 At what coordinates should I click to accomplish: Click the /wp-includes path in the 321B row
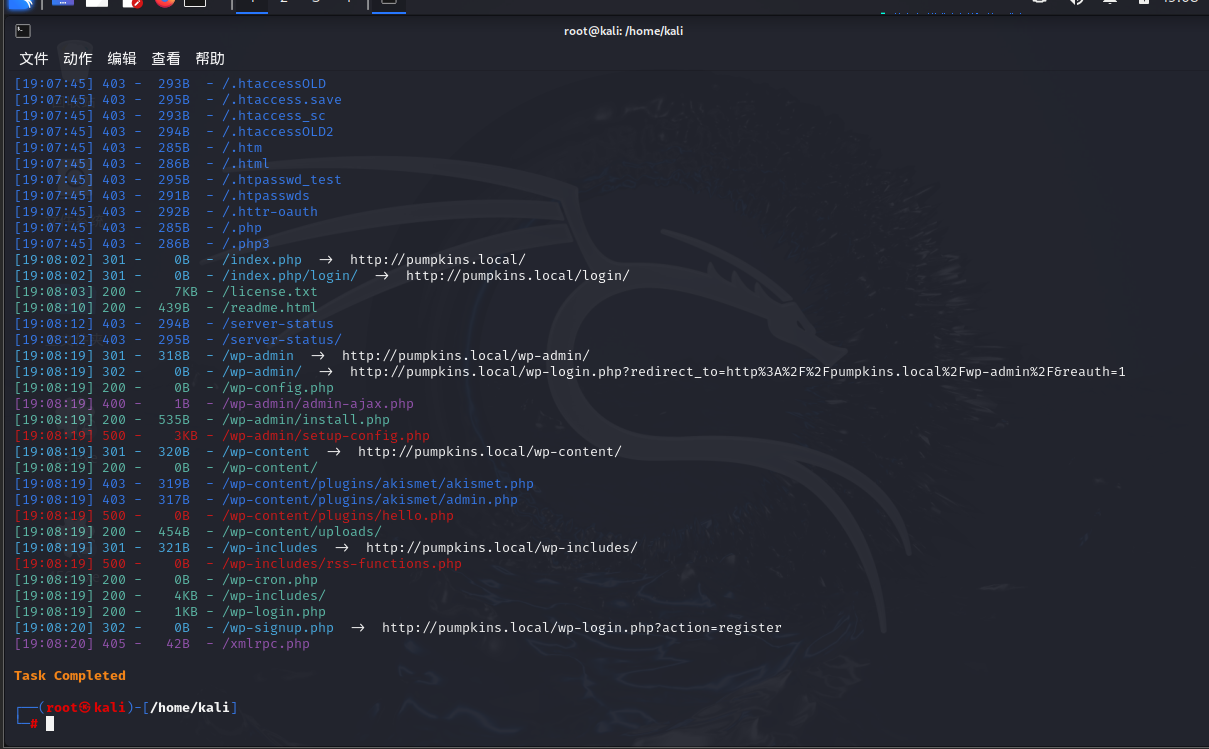[270, 548]
